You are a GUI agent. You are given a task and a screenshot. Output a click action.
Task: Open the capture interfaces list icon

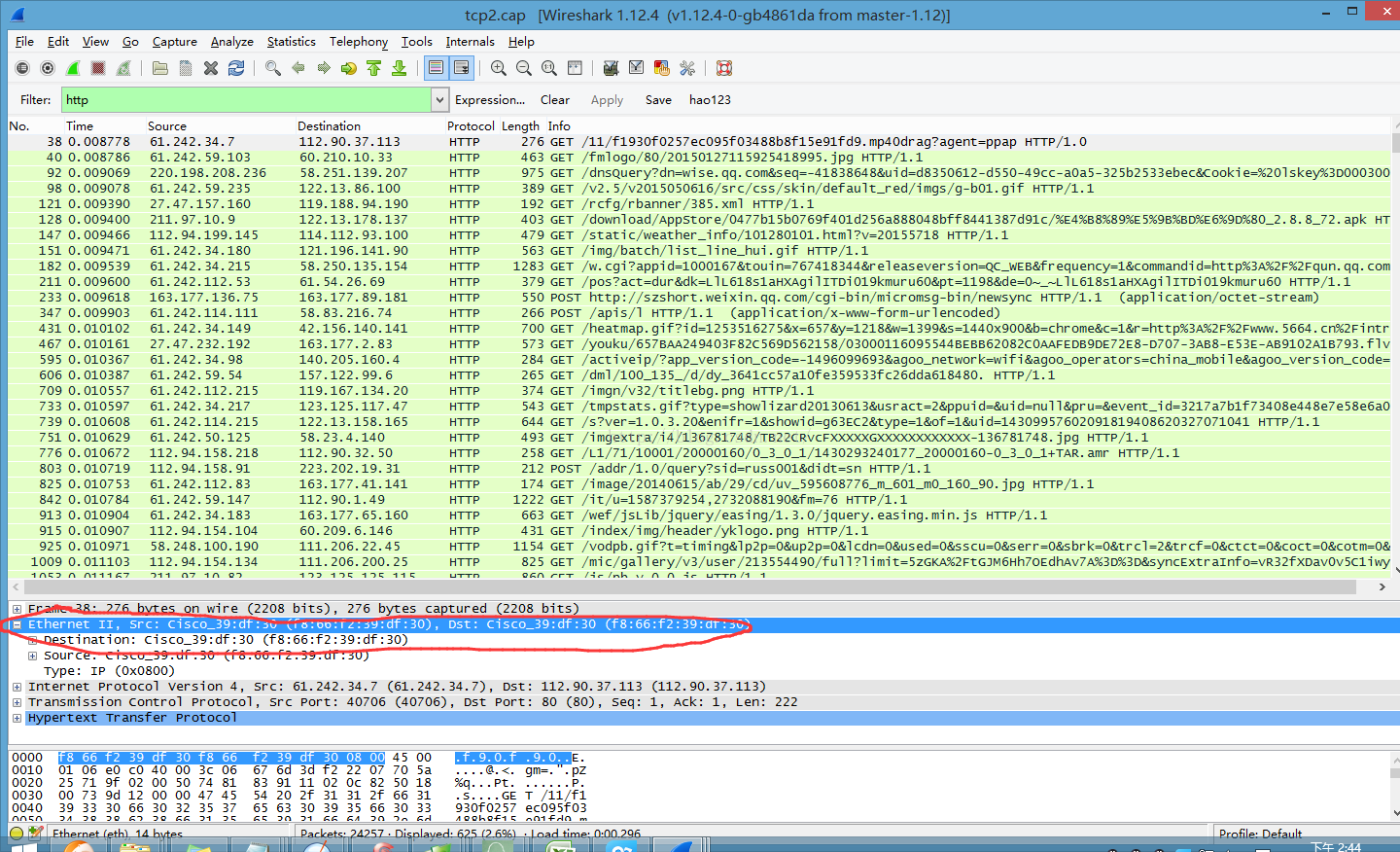[22, 68]
